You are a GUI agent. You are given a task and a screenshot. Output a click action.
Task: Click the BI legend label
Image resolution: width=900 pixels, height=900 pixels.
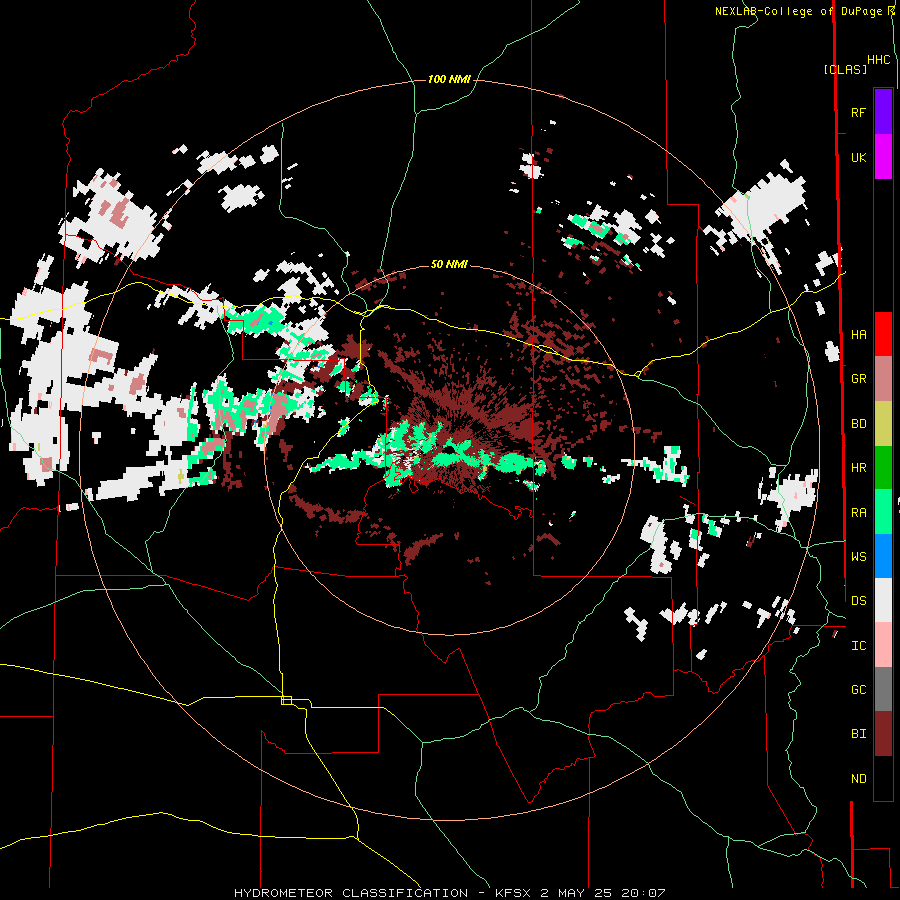[x=858, y=734]
